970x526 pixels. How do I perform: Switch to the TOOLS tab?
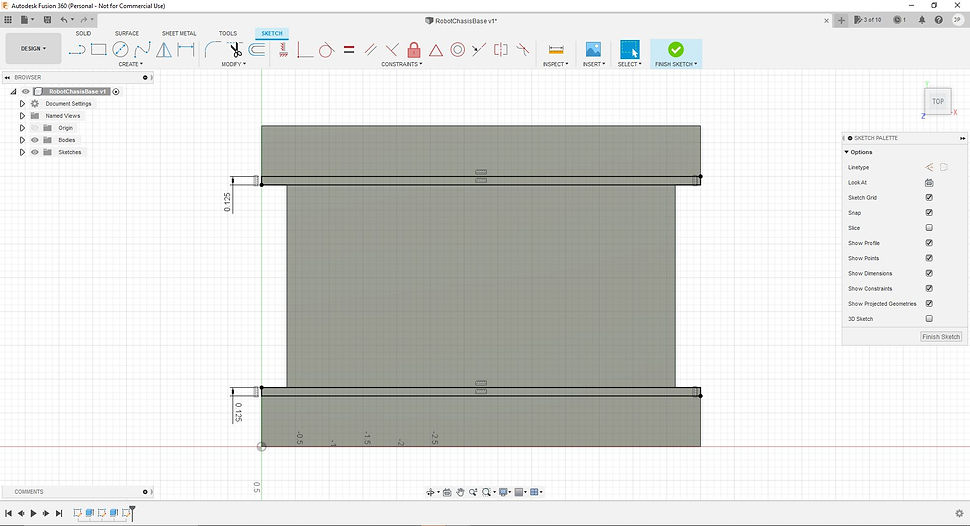(228, 33)
